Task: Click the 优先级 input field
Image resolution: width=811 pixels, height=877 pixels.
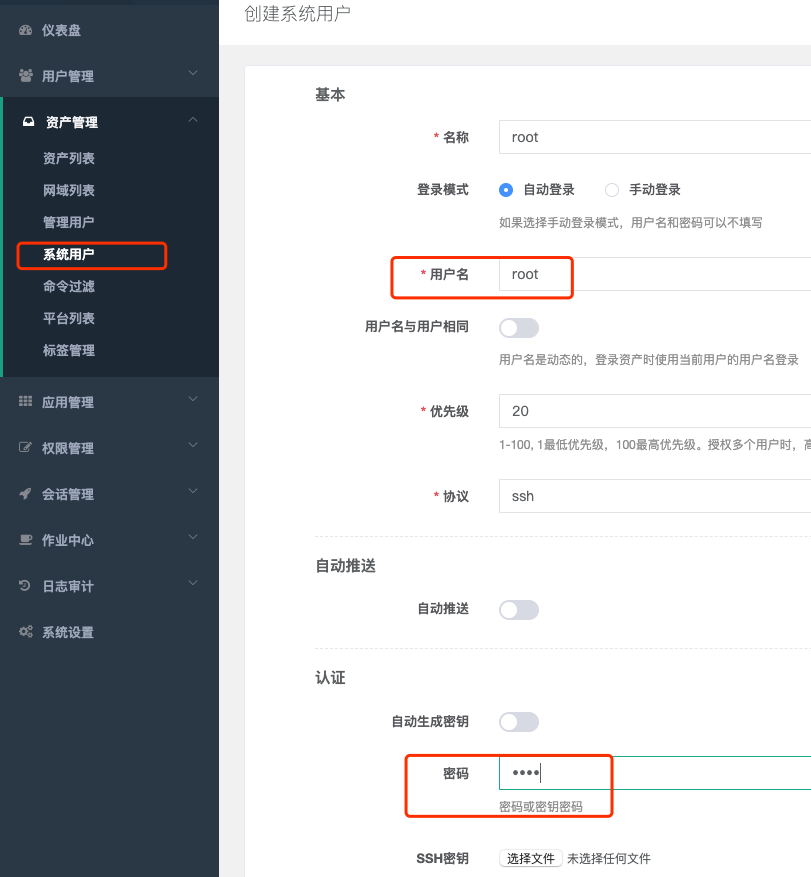Action: [655, 411]
